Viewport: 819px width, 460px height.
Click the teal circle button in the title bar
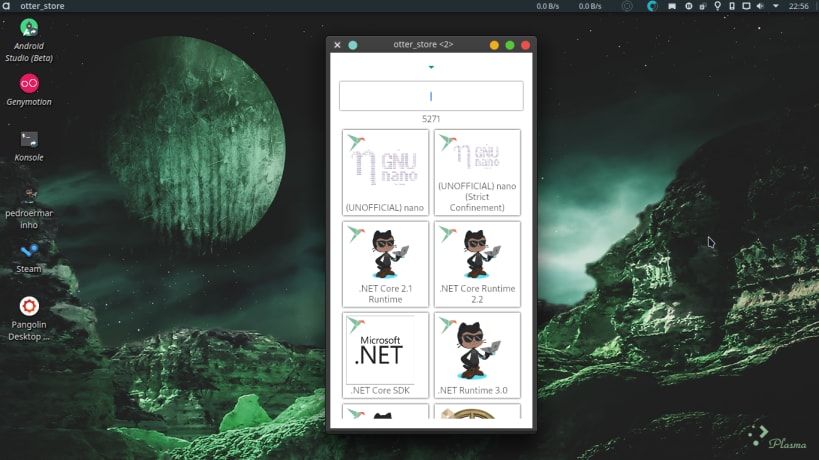coord(353,45)
